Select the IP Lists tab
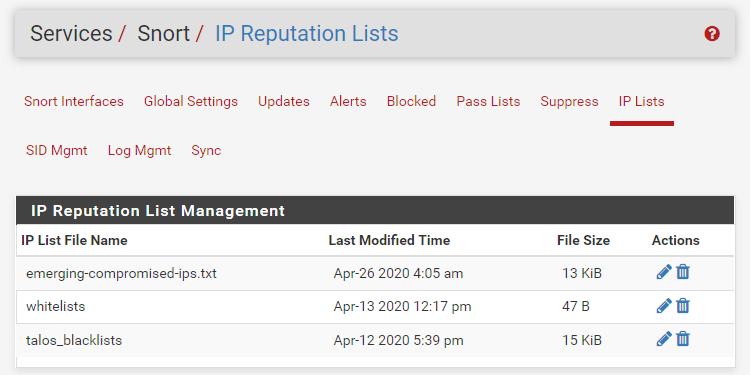Image resolution: width=750 pixels, height=375 pixels. tap(641, 101)
